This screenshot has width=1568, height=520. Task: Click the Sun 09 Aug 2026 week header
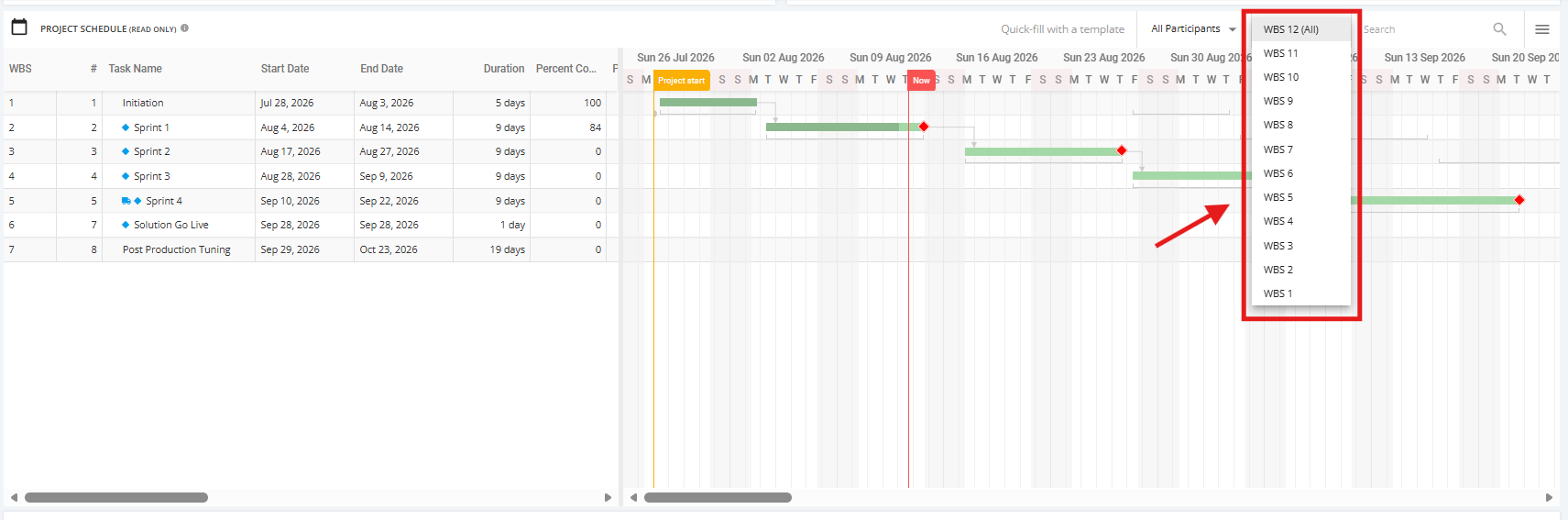[x=890, y=57]
